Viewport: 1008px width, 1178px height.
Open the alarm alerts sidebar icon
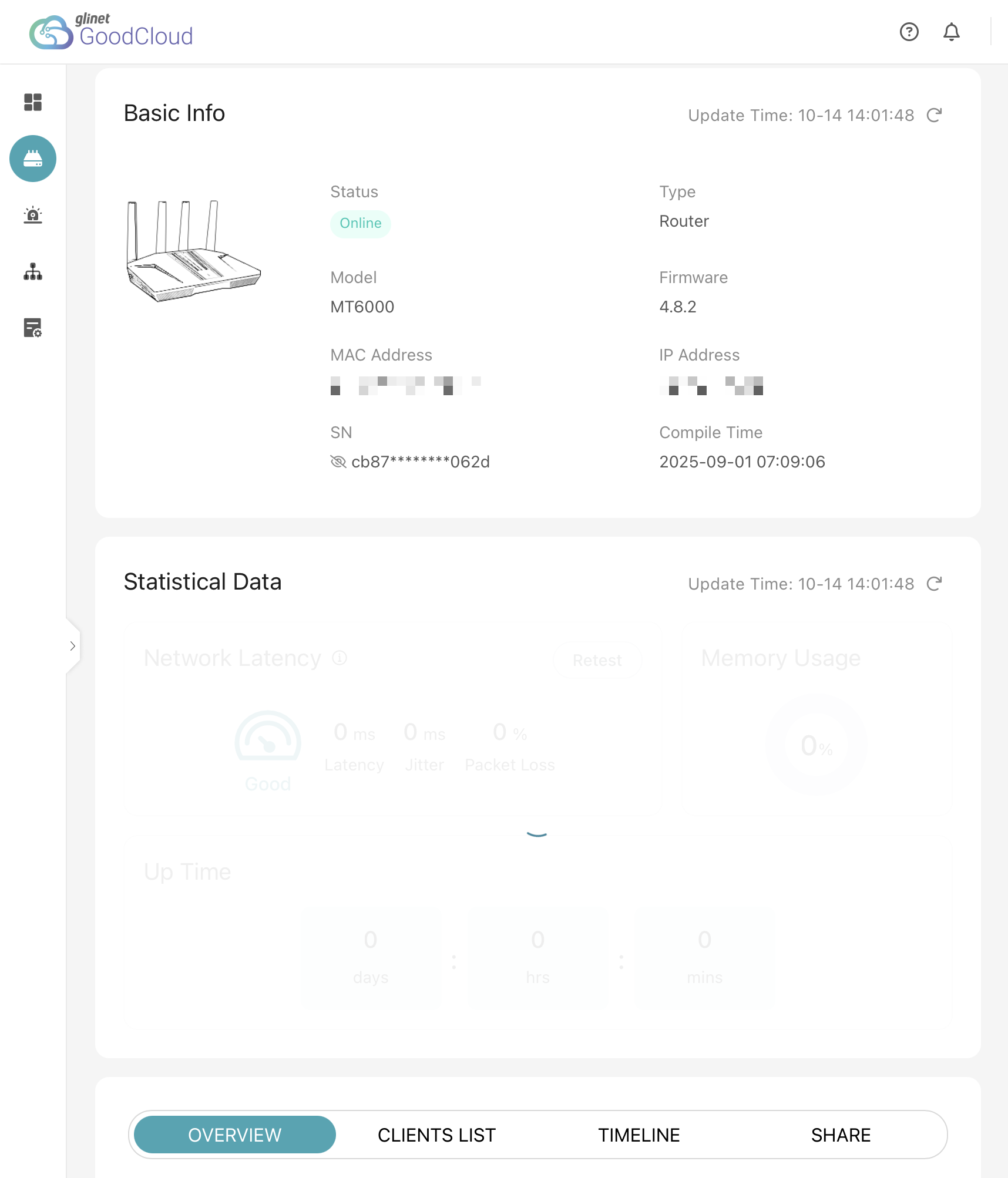pyautogui.click(x=33, y=215)
